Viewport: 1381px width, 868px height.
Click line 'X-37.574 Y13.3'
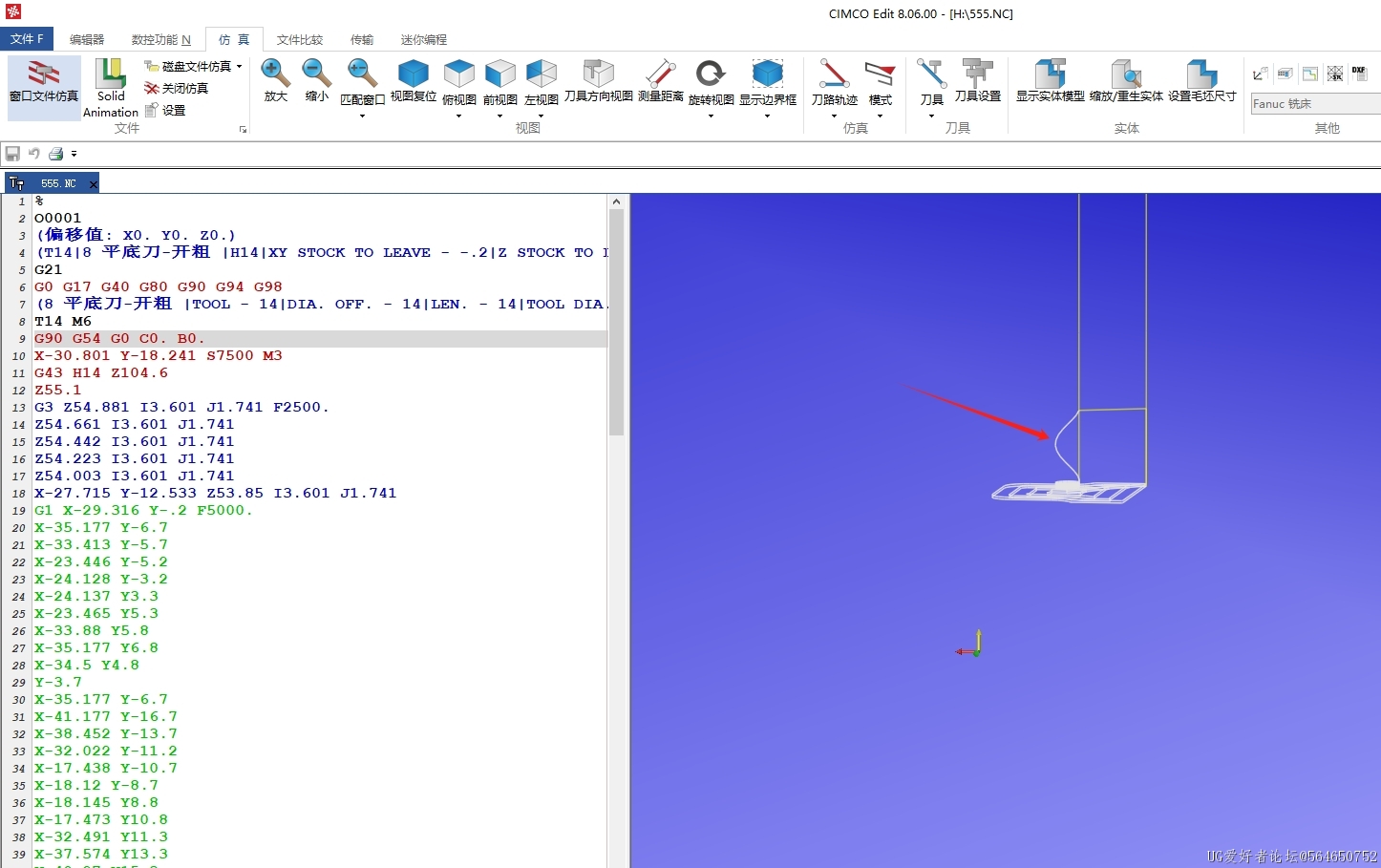[101, 854]
